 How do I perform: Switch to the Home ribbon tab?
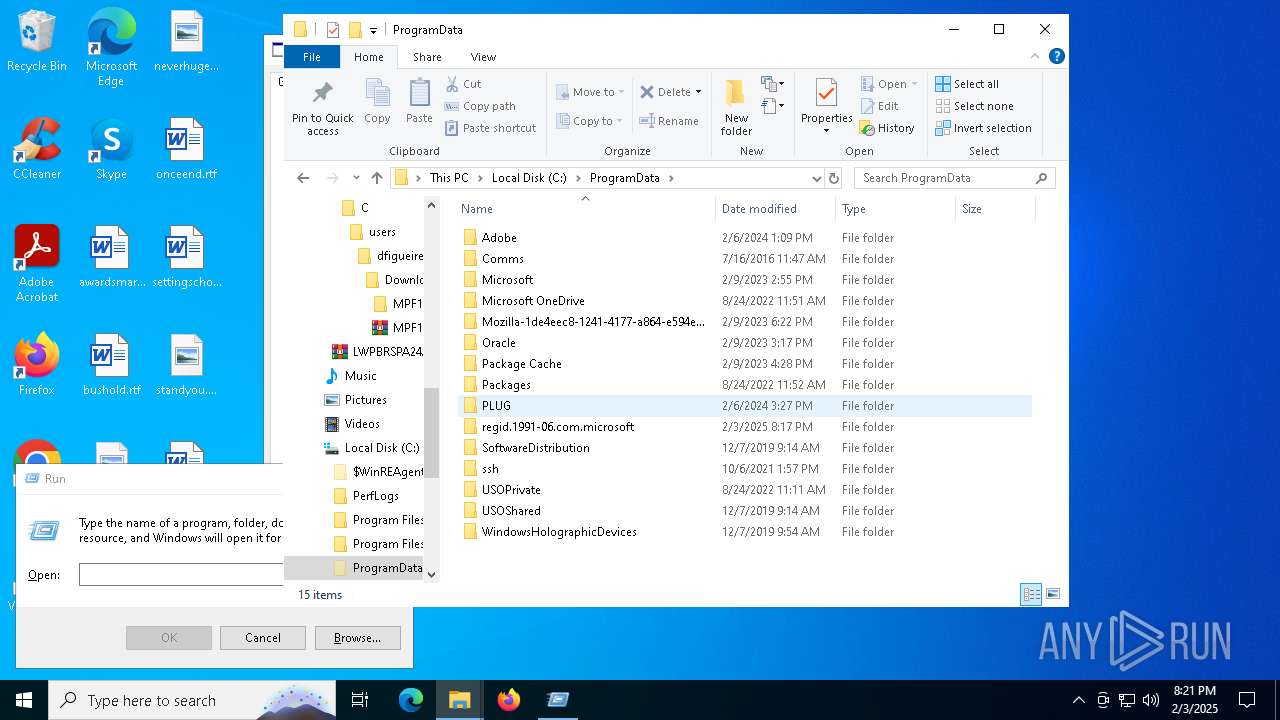click(x=369, y=57)
